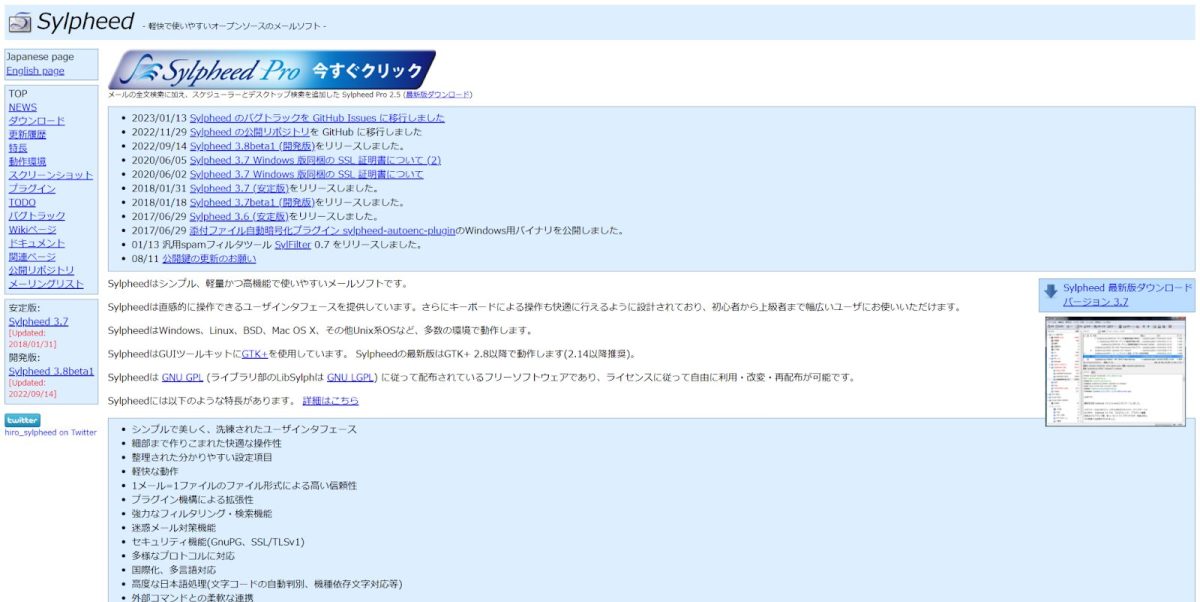Click 詳細はこちら link
Screen dimensions: 1200x602
tap(330, 401)
